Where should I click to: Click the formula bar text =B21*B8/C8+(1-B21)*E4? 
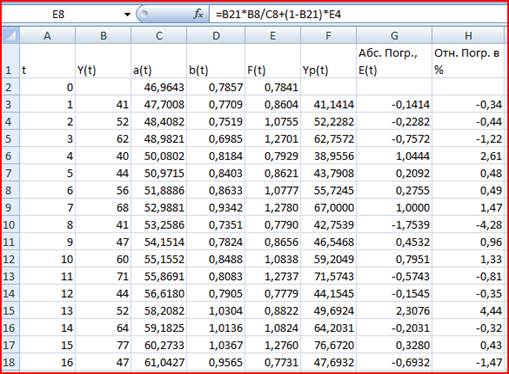click(278, 15)
